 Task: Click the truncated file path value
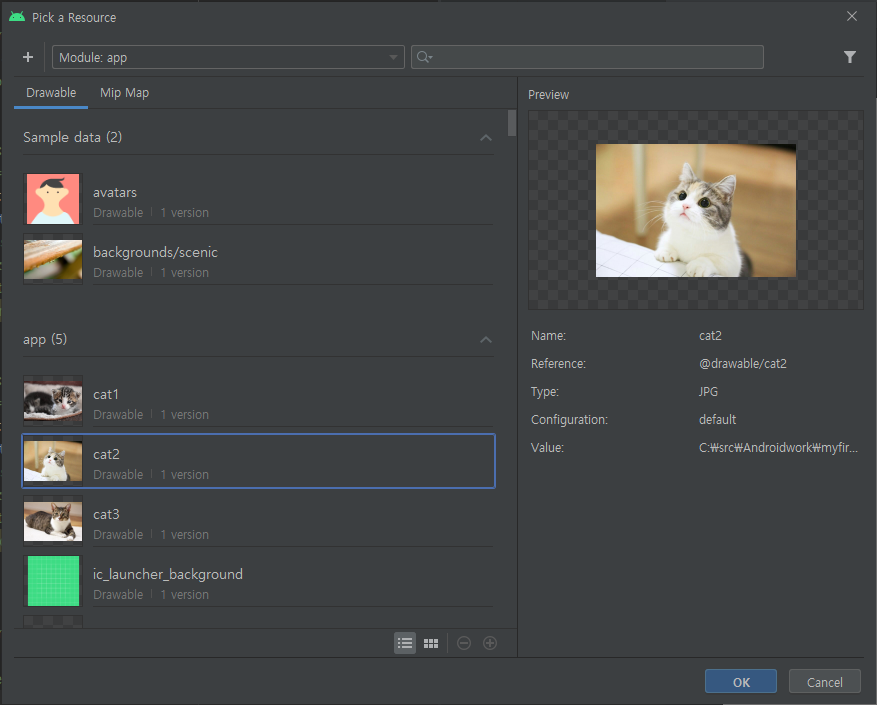(778, 448)
